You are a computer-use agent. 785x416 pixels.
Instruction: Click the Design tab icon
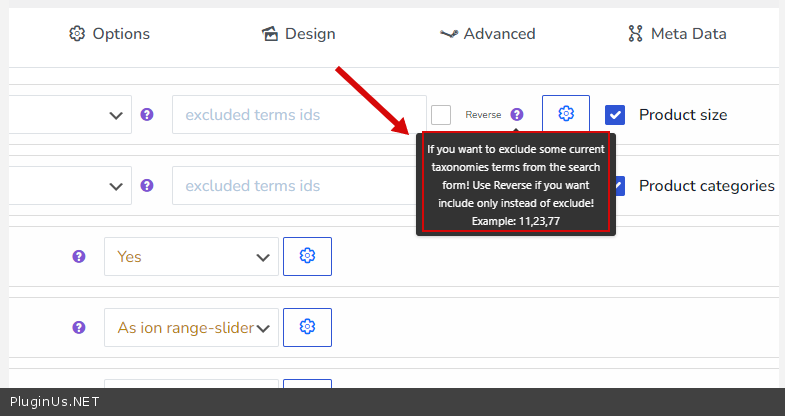coord(269,34)
